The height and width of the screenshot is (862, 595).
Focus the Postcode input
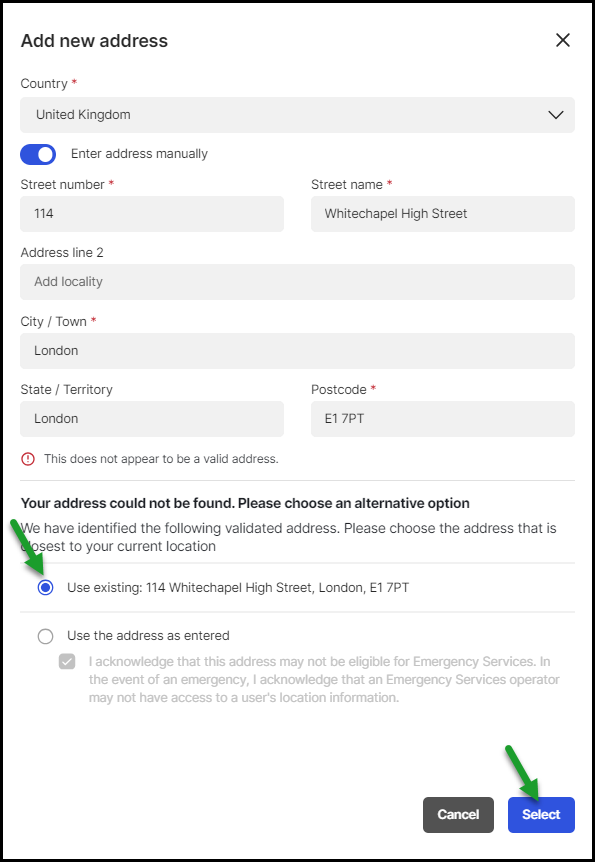point(443,419)
